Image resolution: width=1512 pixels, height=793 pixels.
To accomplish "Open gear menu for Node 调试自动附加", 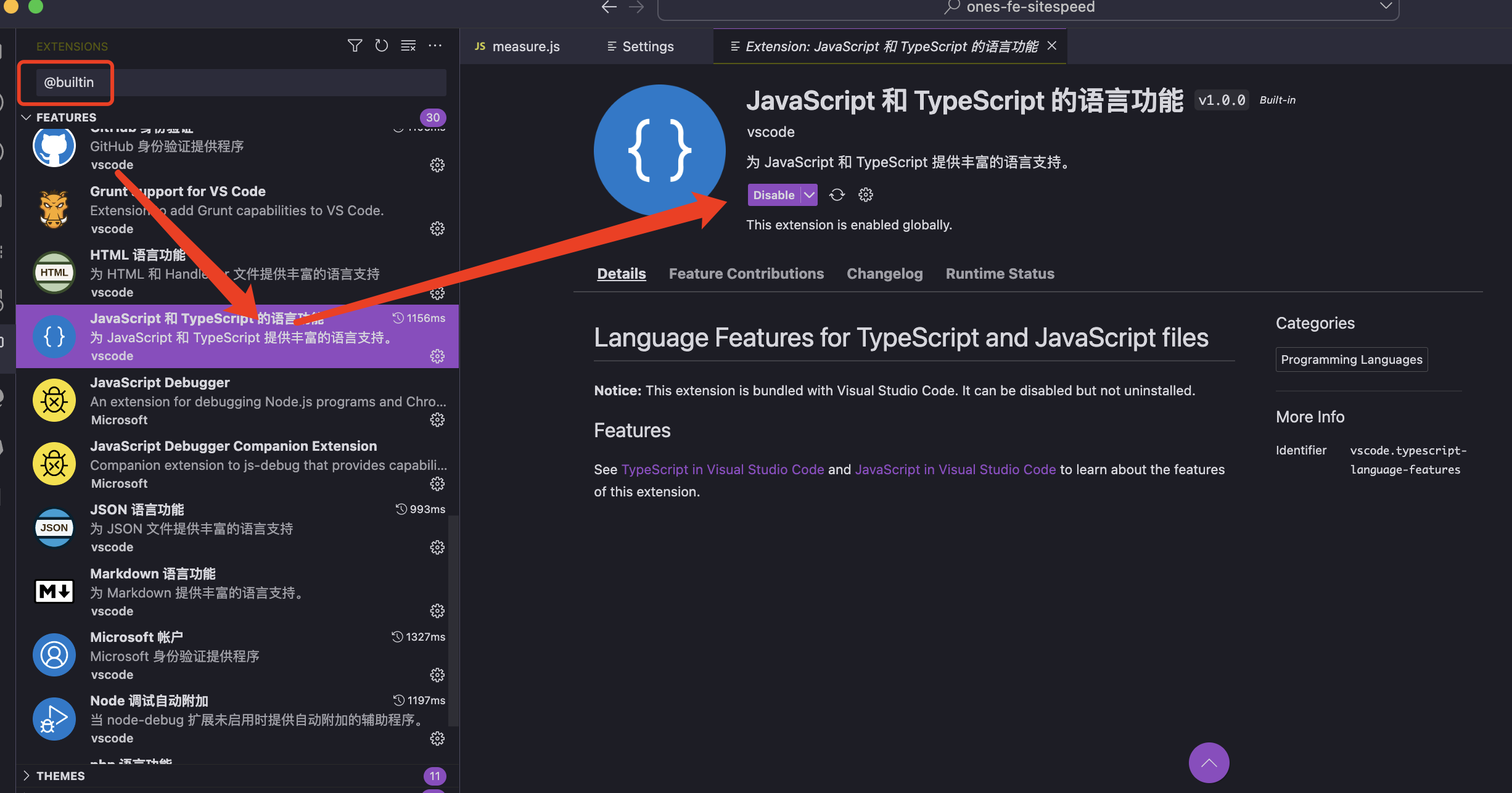I will (x=437, y=739).
